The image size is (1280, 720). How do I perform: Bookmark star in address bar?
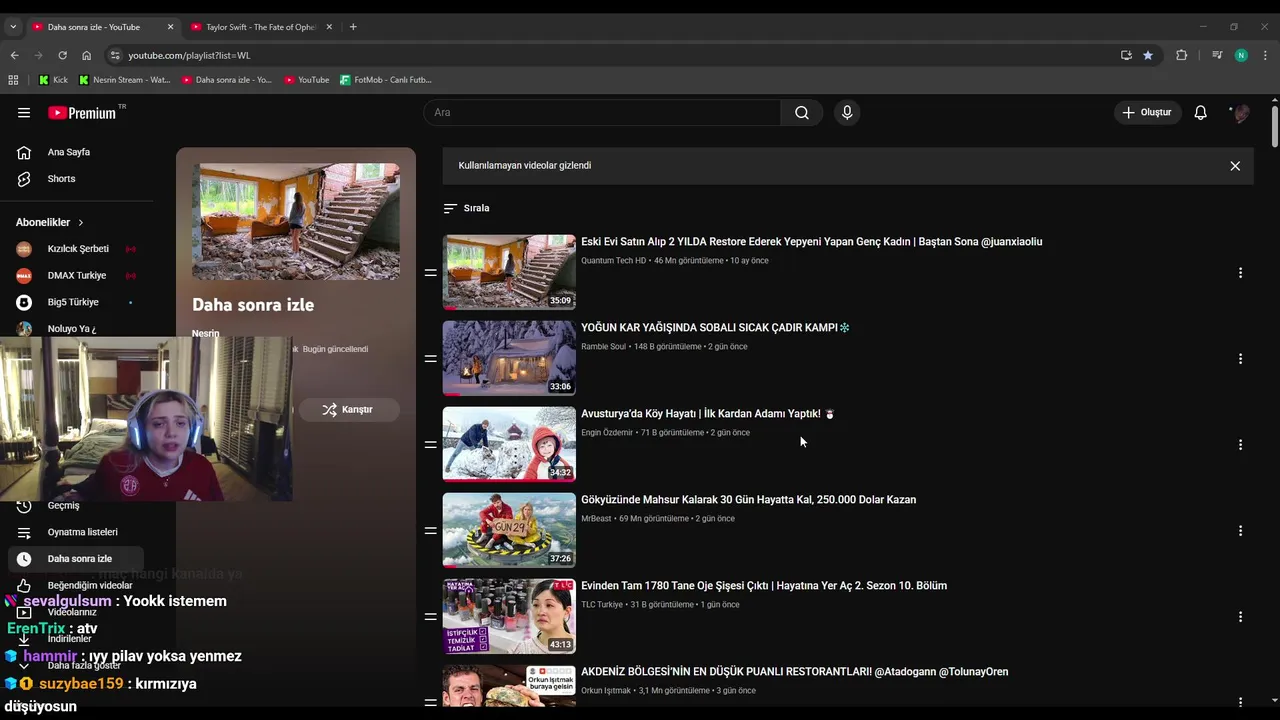point(1148,55)
